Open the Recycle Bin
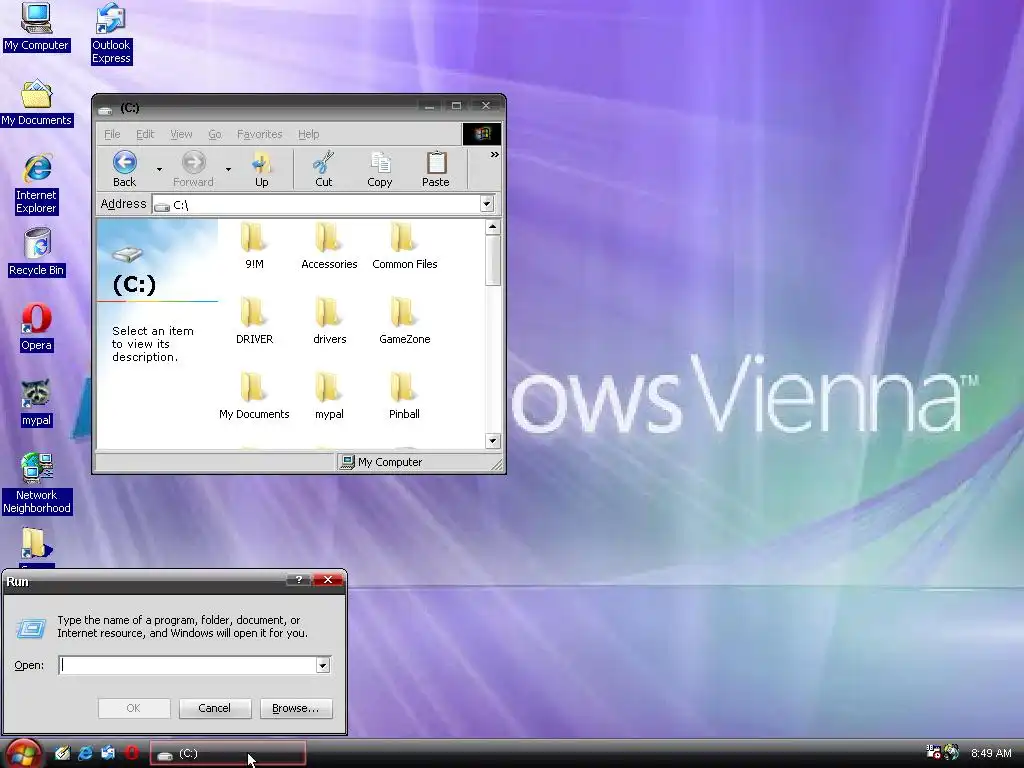 click(x=37, y=252)
